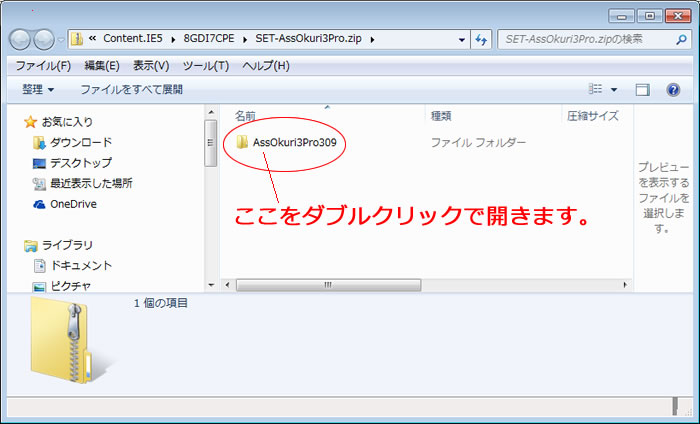Screen dimensions: 700x424
Task: Select ドキュメント under libraries
Action: tap(81, 266)
